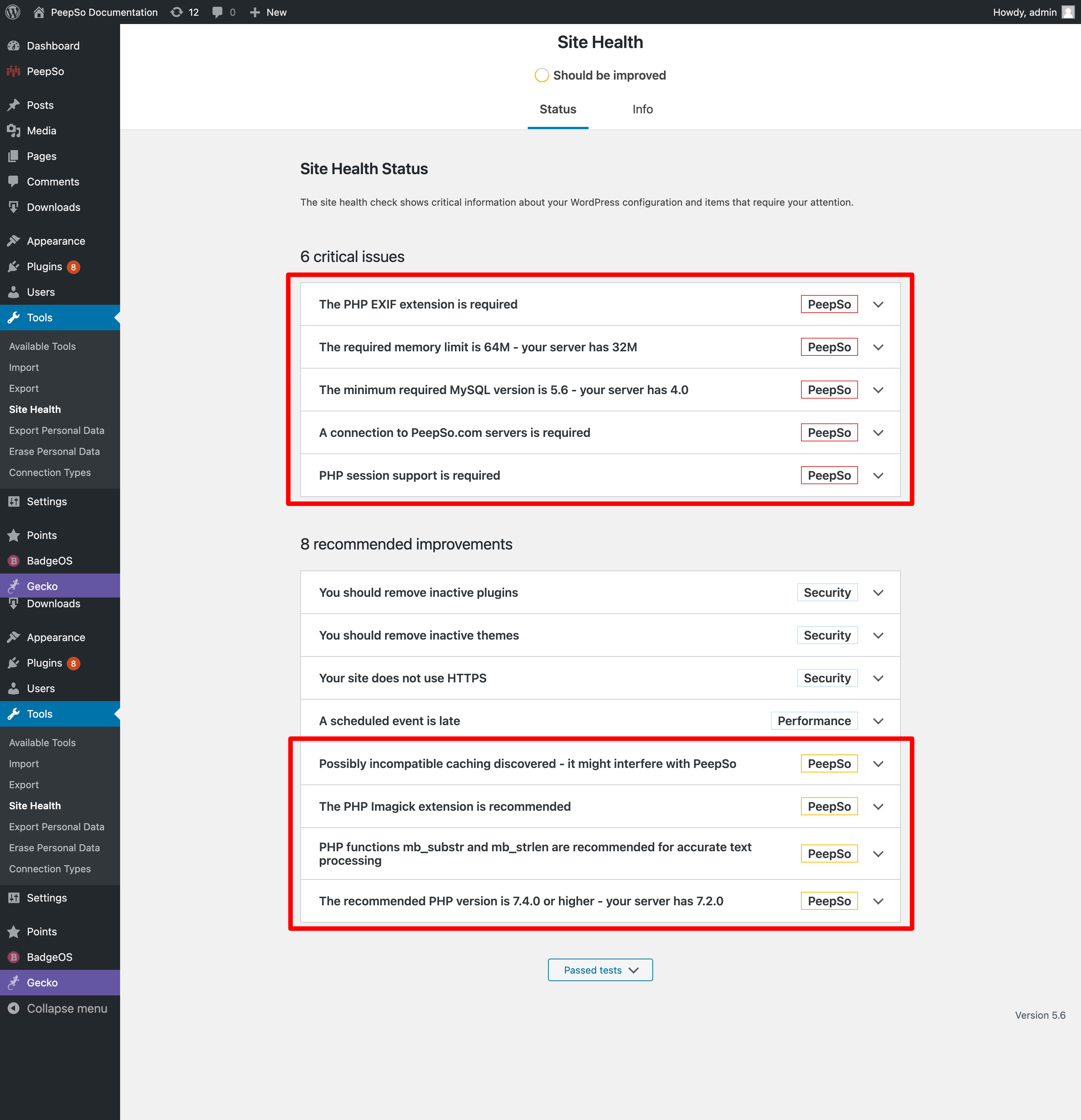Click the '6 critical issues' heading
The width and height of the screenshot is (1081, 1120).
pos(352,257)
